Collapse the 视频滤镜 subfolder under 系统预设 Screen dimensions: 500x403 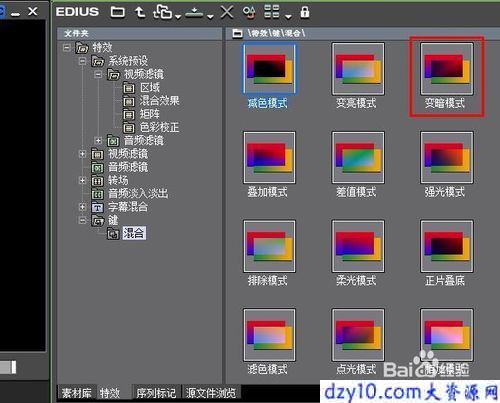click(x=98, y=74)
